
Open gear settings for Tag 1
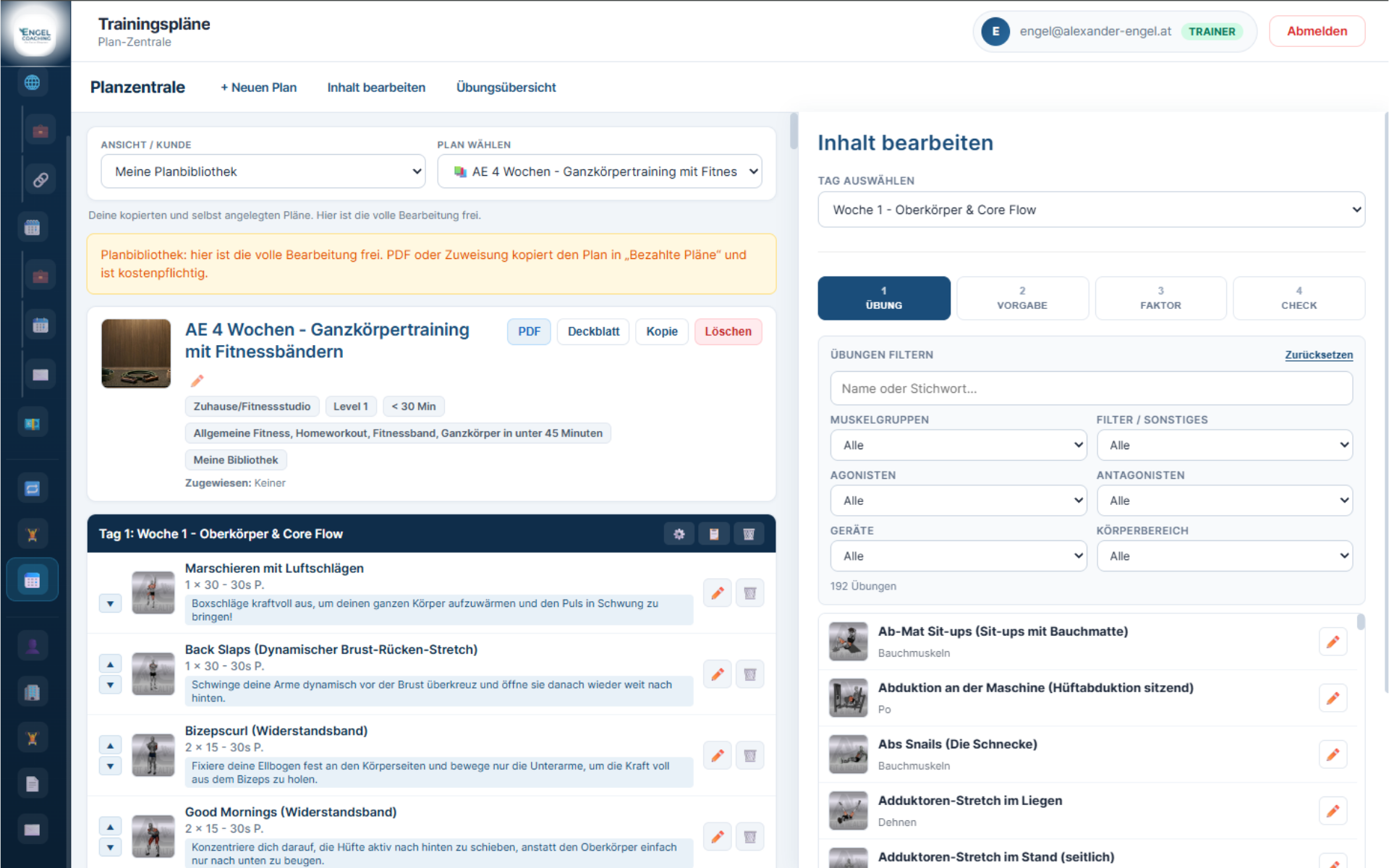point(679,534)
